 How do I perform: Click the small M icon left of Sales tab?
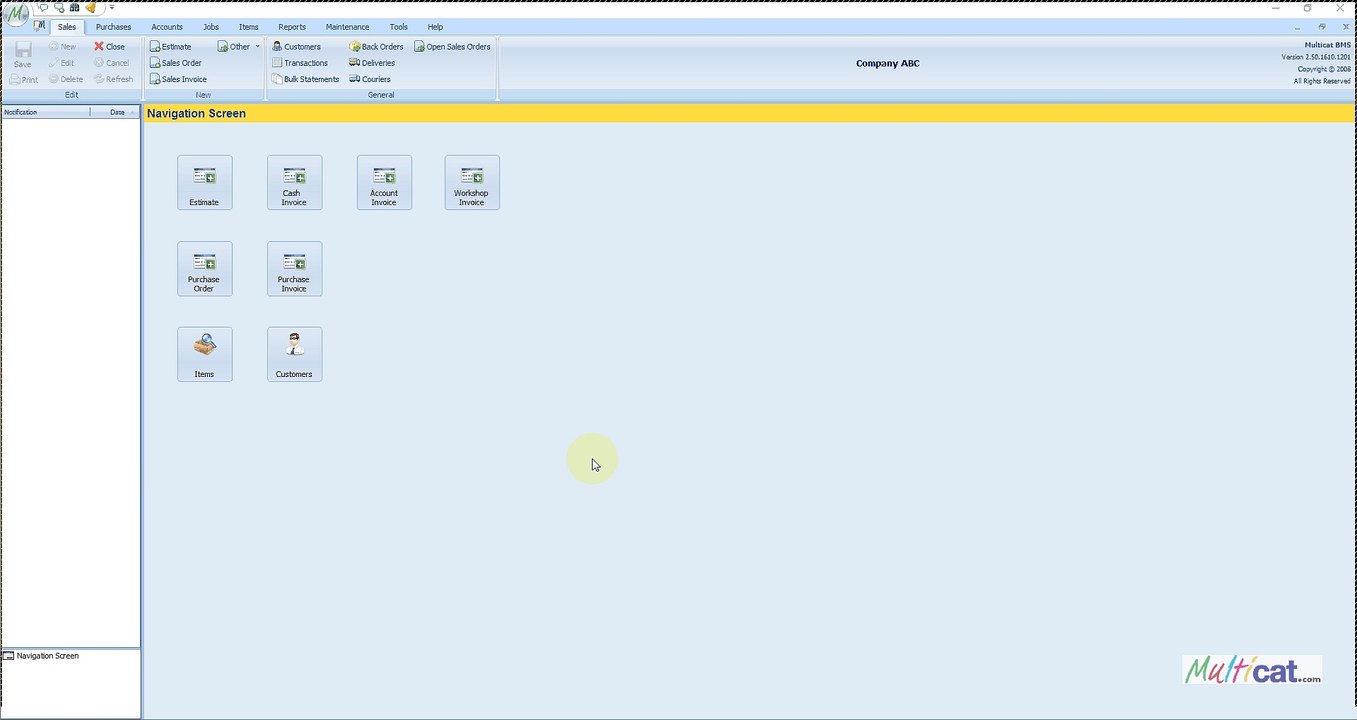40,26
